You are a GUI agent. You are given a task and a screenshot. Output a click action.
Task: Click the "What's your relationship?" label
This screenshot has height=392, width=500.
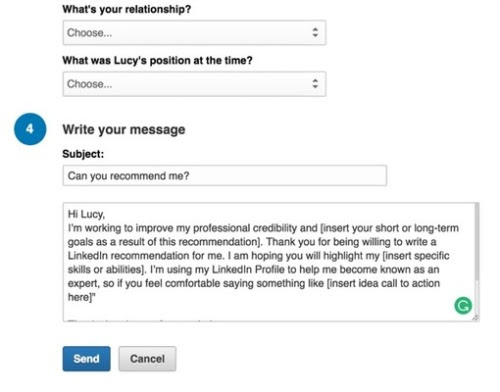point(127,9)
